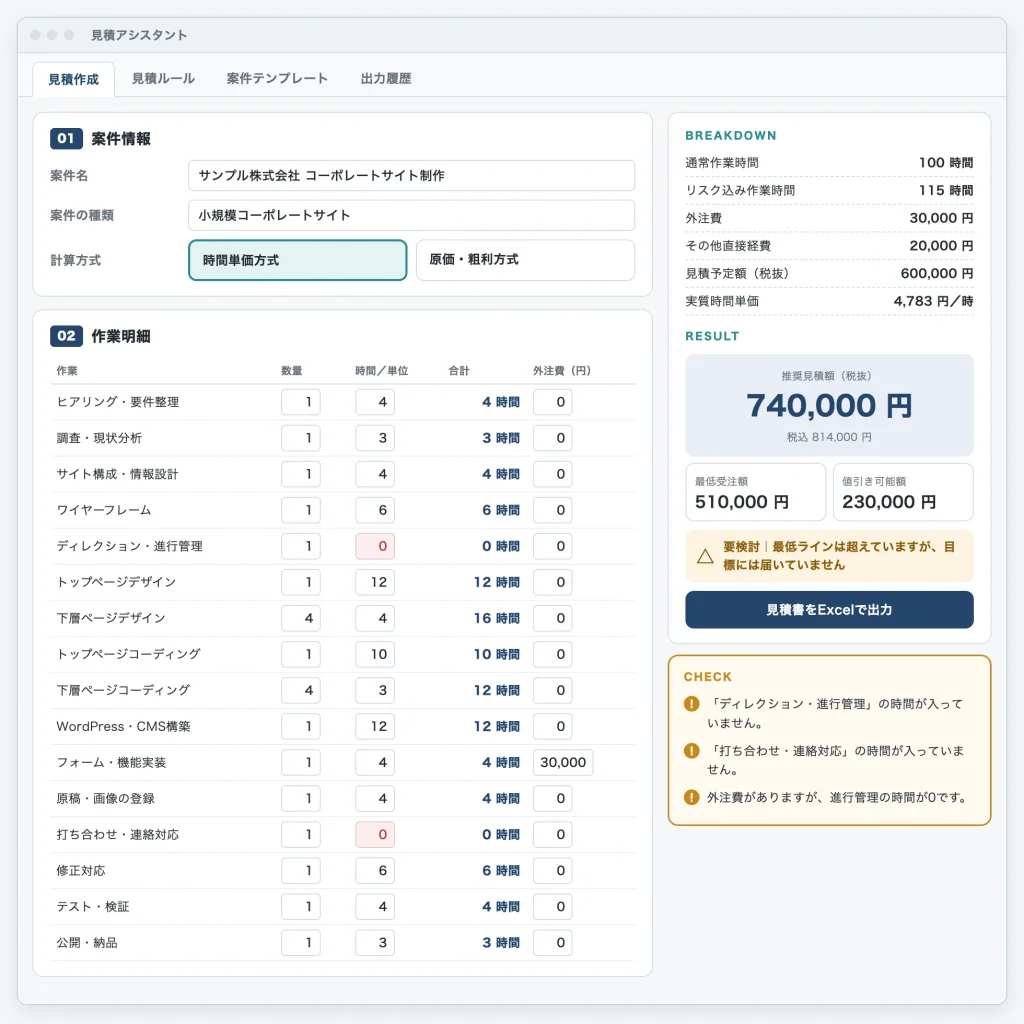Click the 01 badge of 案件情報

(66, 138)
